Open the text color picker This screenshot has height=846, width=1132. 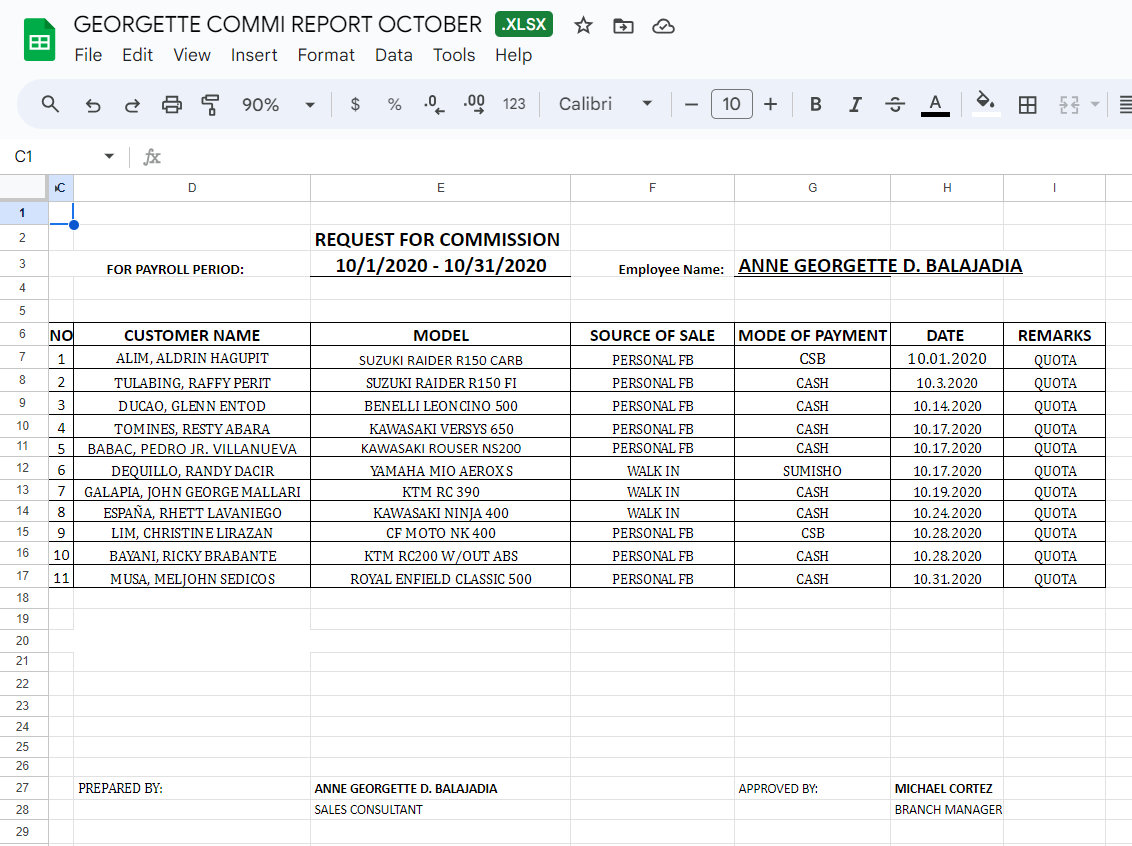[x=935, y=105]
